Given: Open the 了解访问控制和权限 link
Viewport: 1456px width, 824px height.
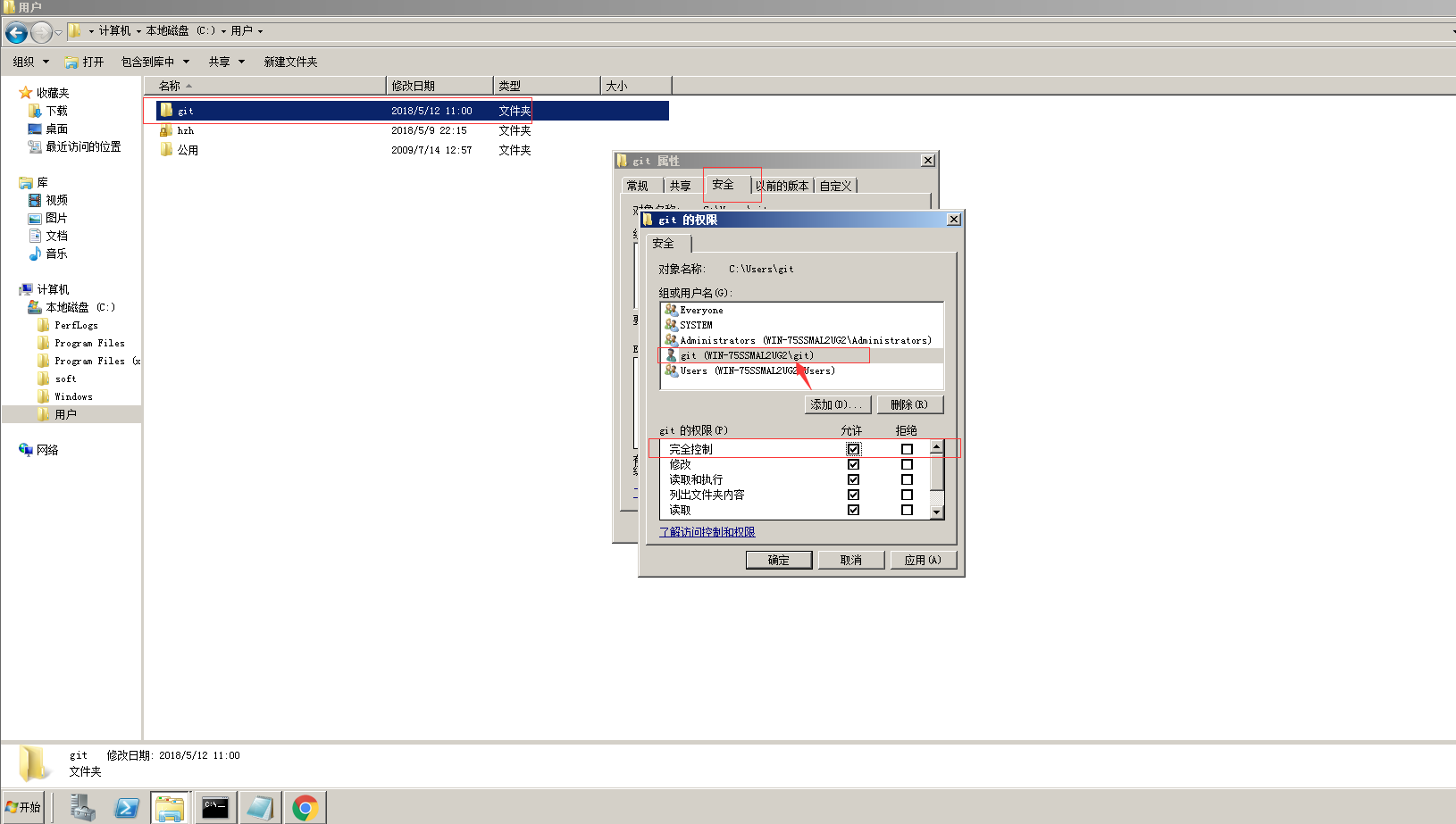Looking at the screenshot, I should pos(707,532).
